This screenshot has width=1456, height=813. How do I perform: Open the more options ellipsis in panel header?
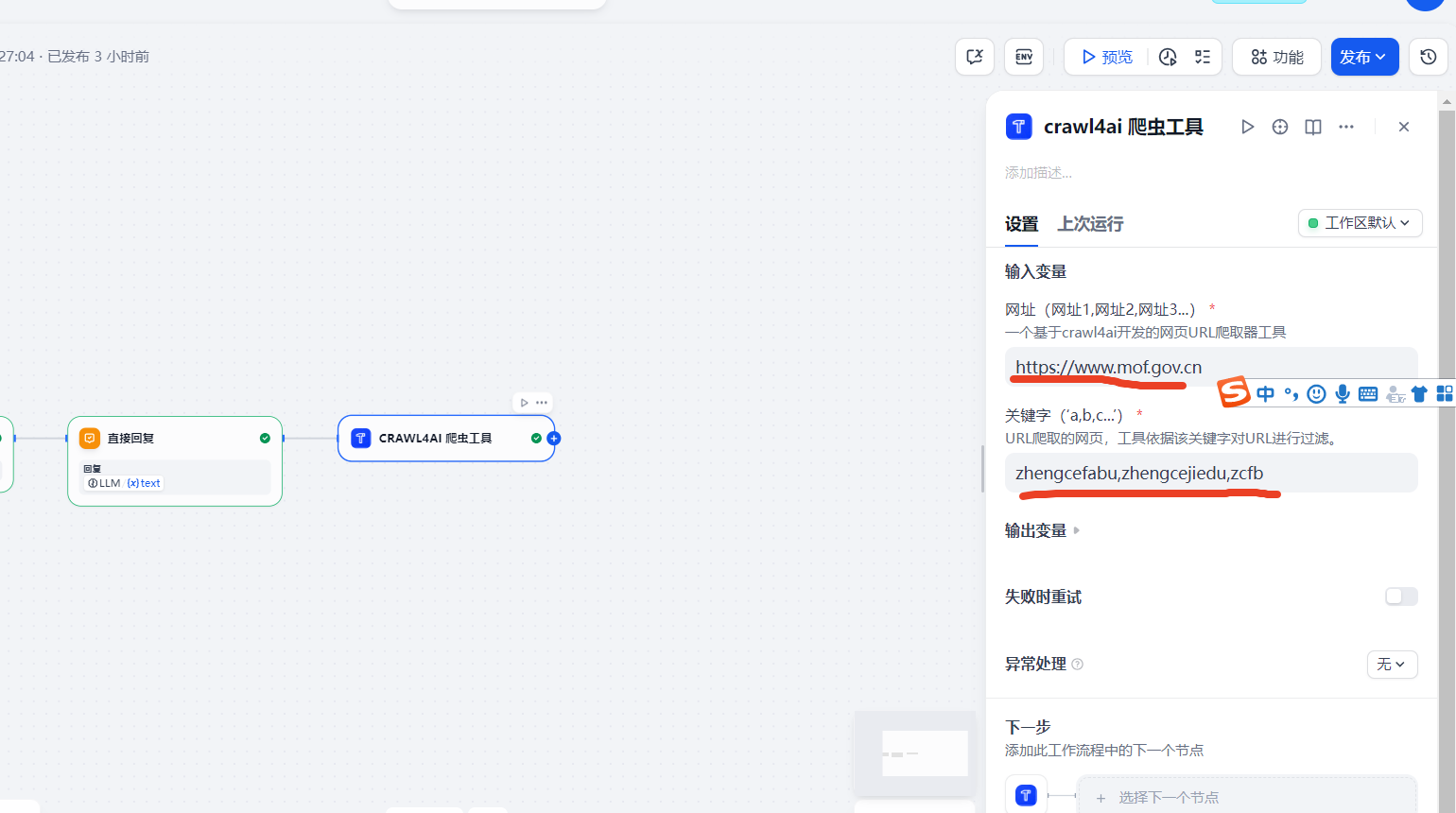(1346, 127)
